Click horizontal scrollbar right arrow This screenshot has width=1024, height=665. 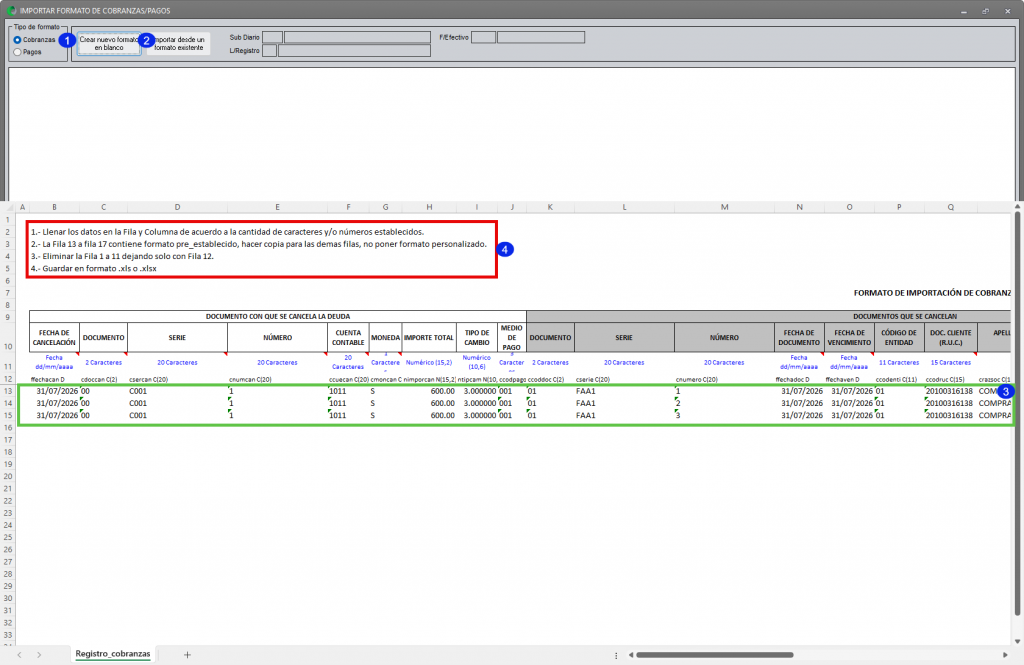[1005, 655]
